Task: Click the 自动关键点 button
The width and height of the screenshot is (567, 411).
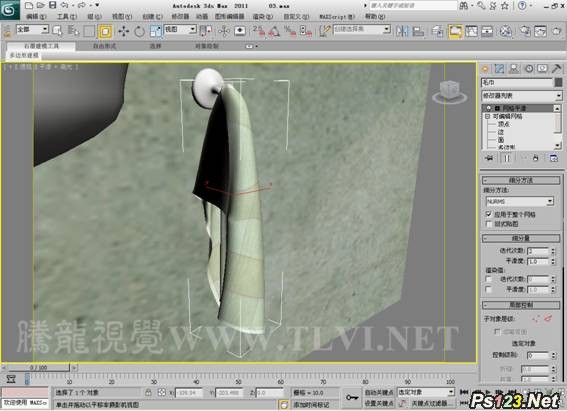Action: [379, 392]
